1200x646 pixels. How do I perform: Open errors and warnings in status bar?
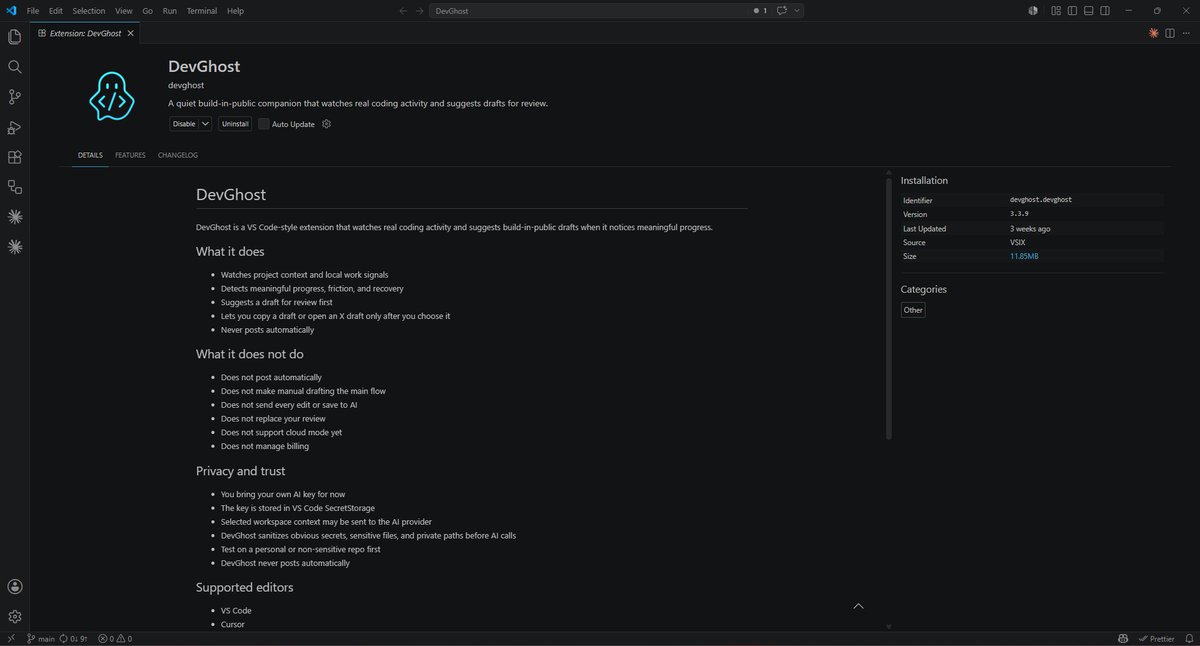click(x=115, y=638)
